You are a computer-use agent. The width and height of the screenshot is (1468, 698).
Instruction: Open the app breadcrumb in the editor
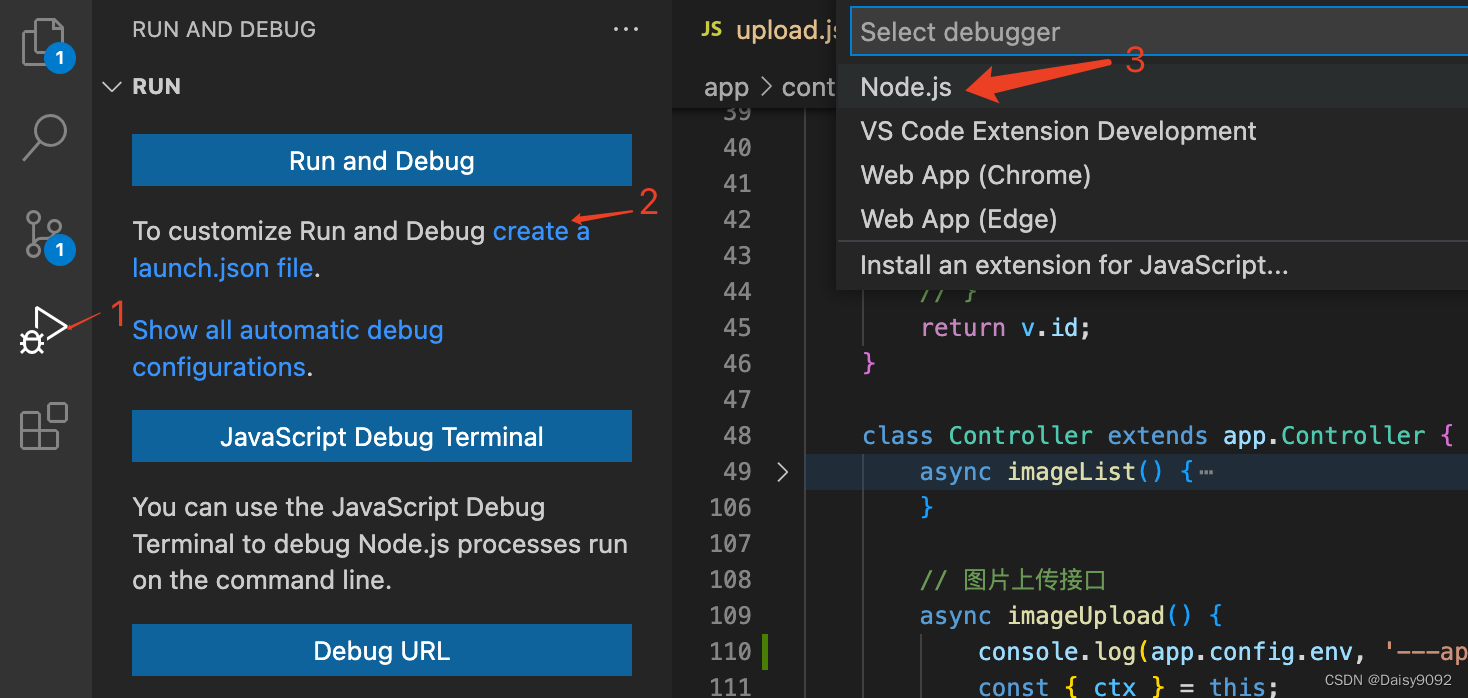pyautogui.click(x=726, y=87)
